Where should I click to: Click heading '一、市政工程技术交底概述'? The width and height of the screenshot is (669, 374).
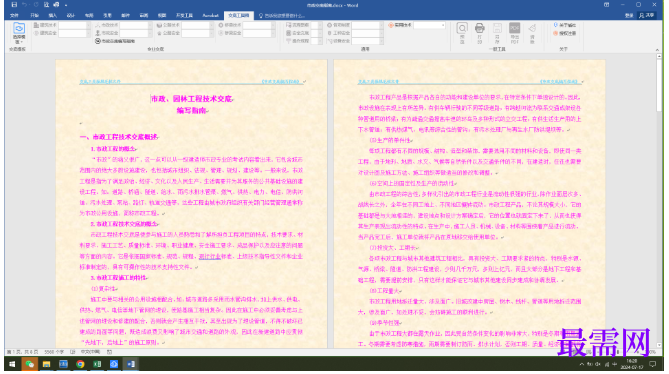[119, 137]
